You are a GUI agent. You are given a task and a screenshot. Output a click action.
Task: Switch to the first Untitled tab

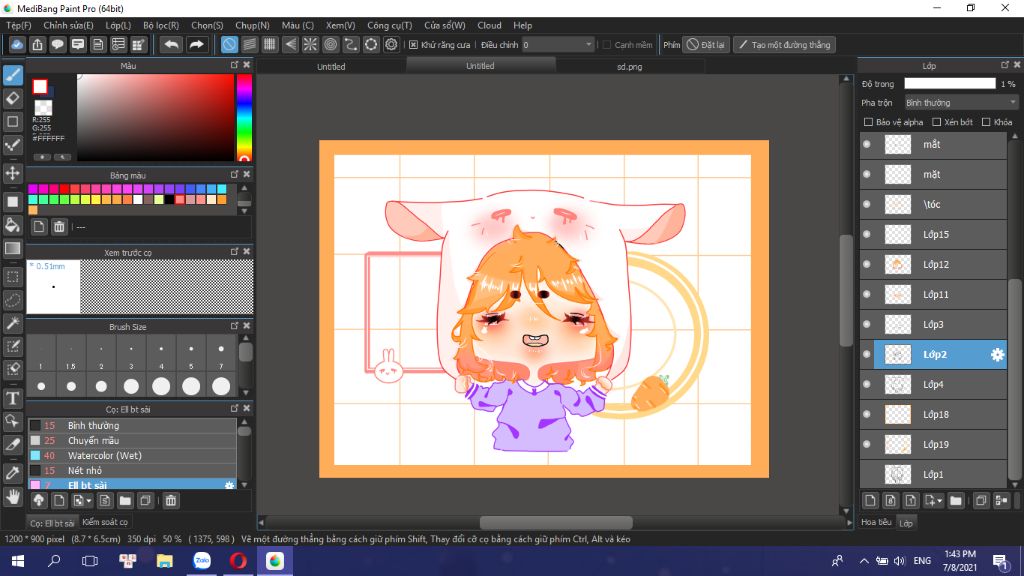pyautogui.click(x=331, y=66)
